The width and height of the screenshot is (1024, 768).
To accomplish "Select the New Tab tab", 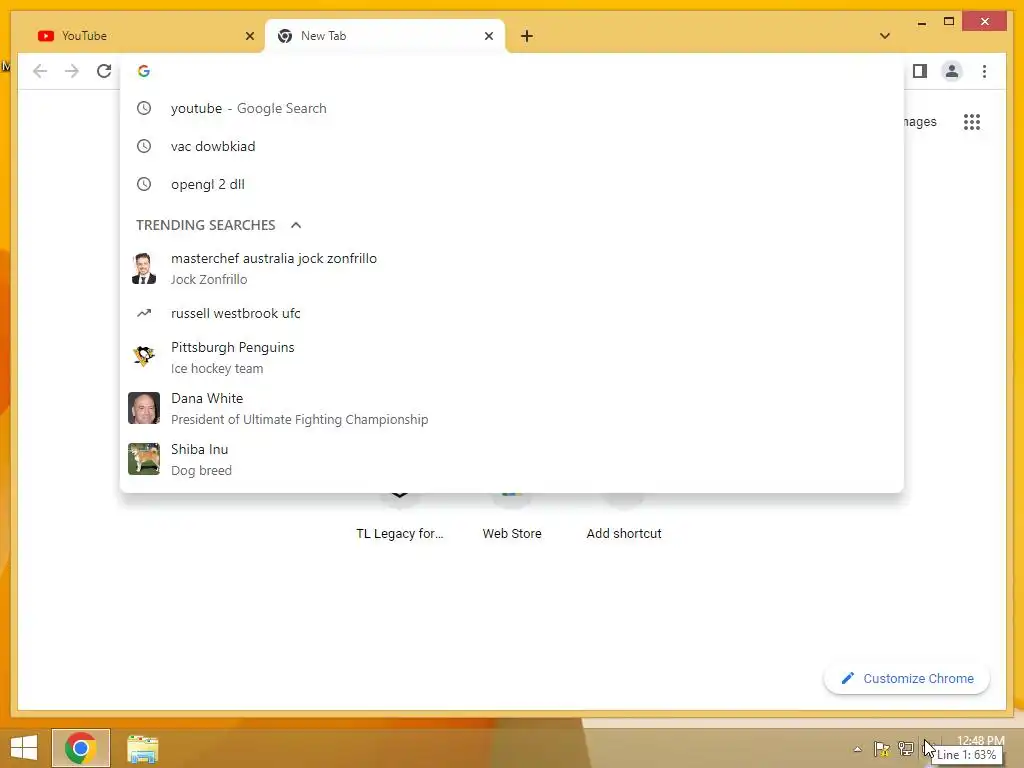I will tap(385, 36).
